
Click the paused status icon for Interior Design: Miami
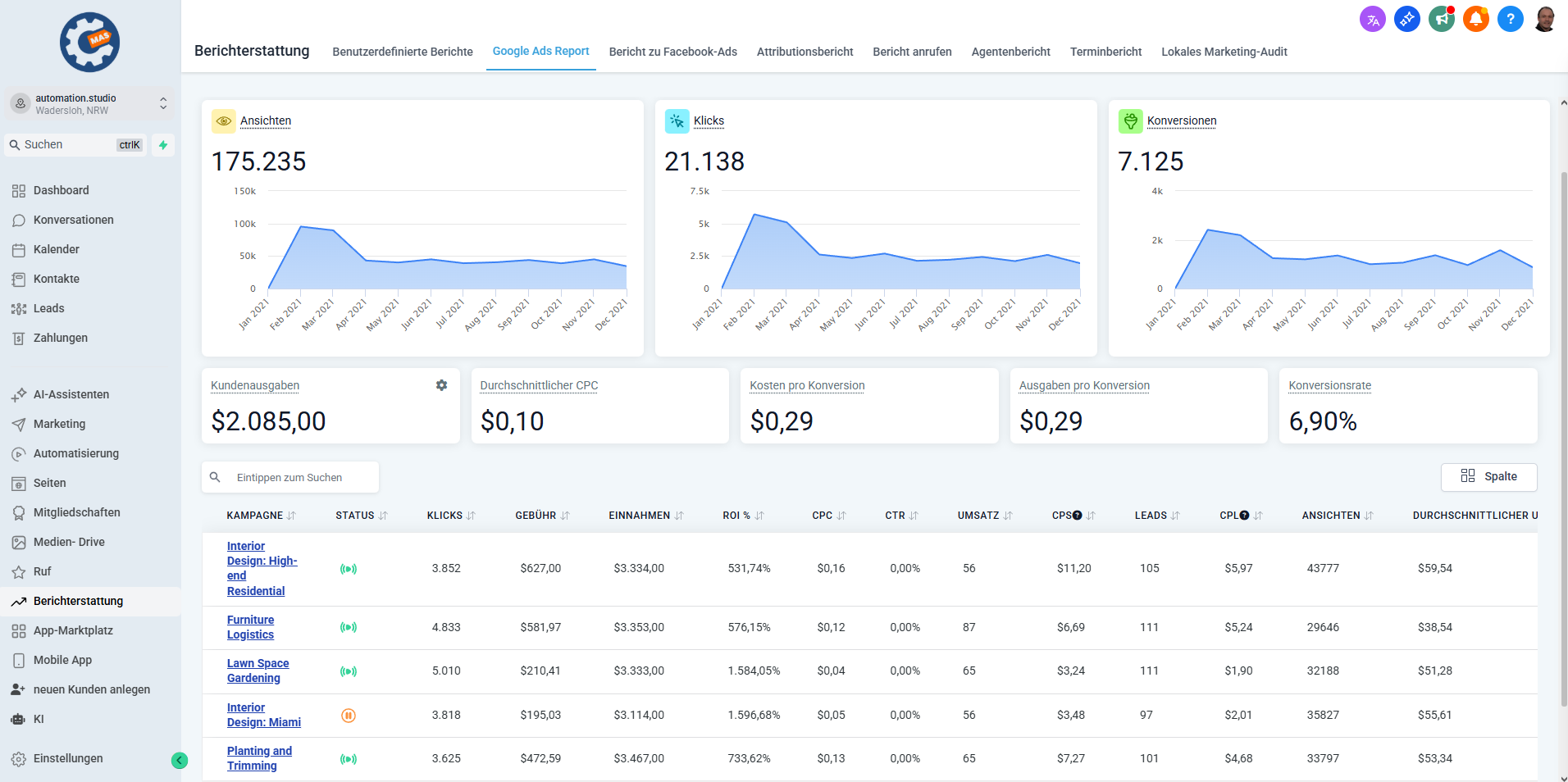click(x=349, y=716)
